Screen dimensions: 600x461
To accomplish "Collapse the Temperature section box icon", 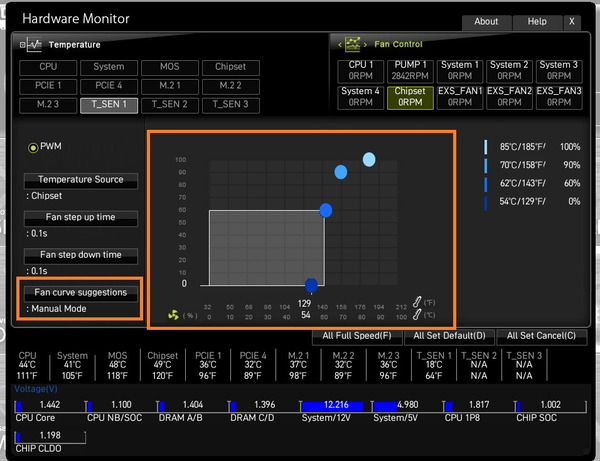I will coord(22,45).
